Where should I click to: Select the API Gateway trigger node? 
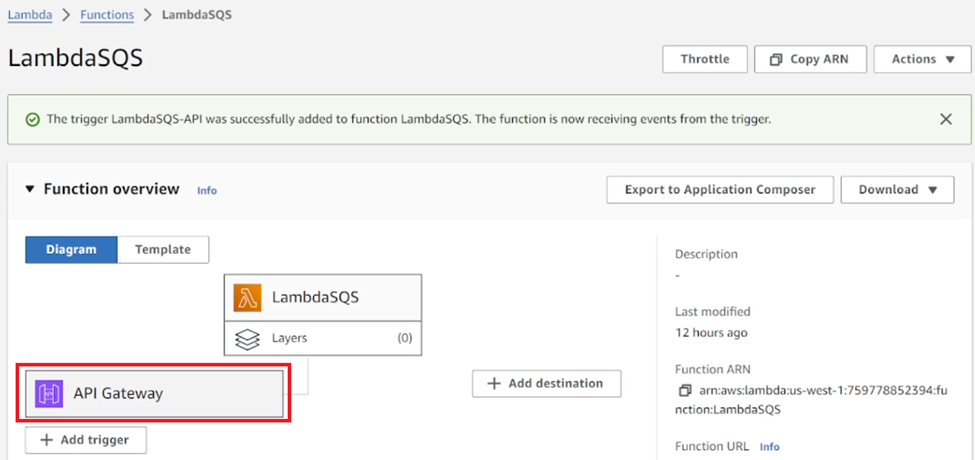(x=154, y=393)
